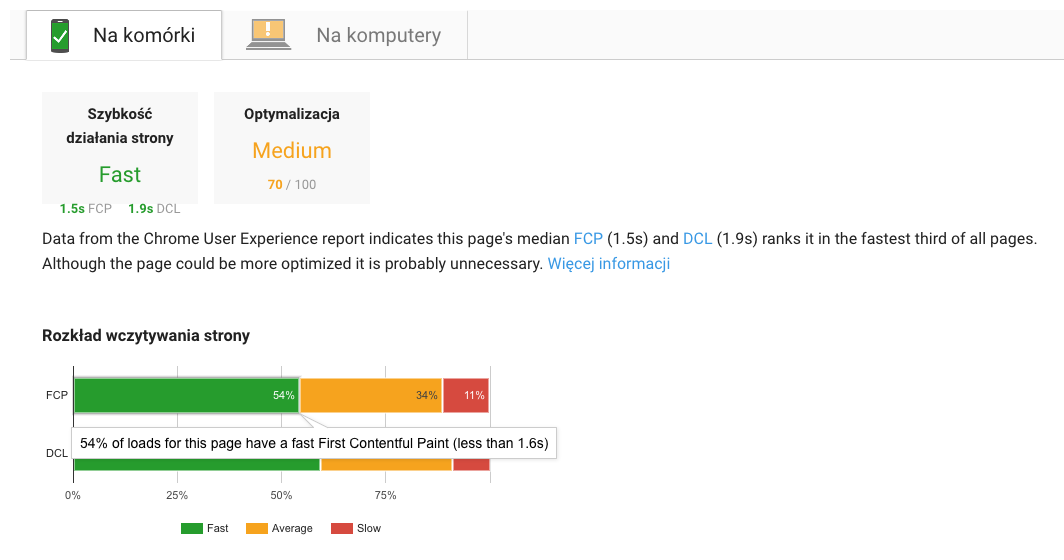1064x560 pixels.
Task: Switch to the Na komórki tab
Action: (124, 35)
